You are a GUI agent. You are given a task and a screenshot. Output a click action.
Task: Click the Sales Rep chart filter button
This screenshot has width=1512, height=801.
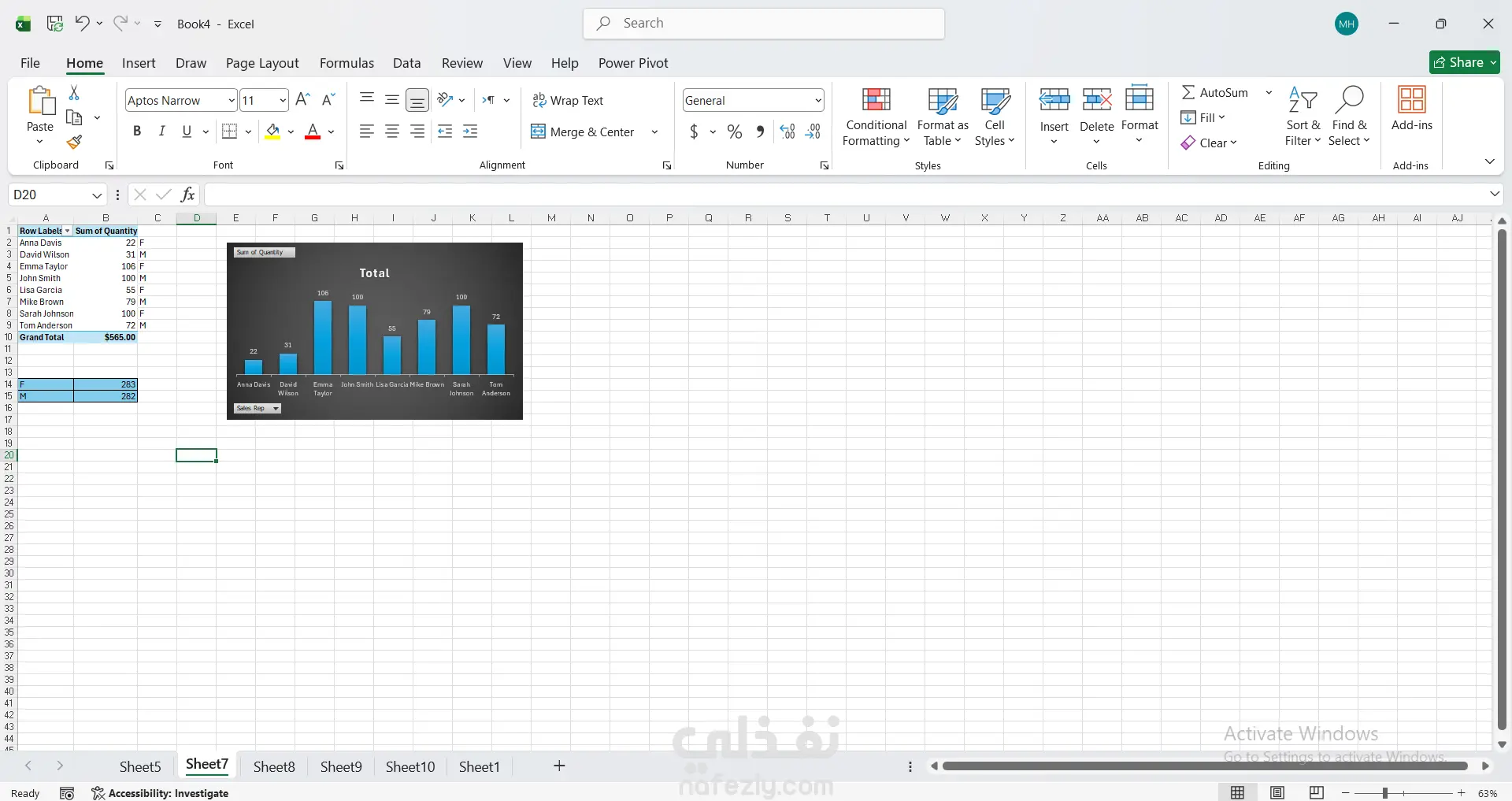tap(258, 408)
